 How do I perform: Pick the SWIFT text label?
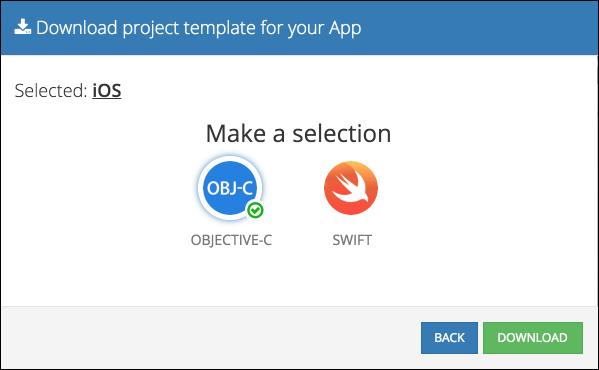point(352,240)
